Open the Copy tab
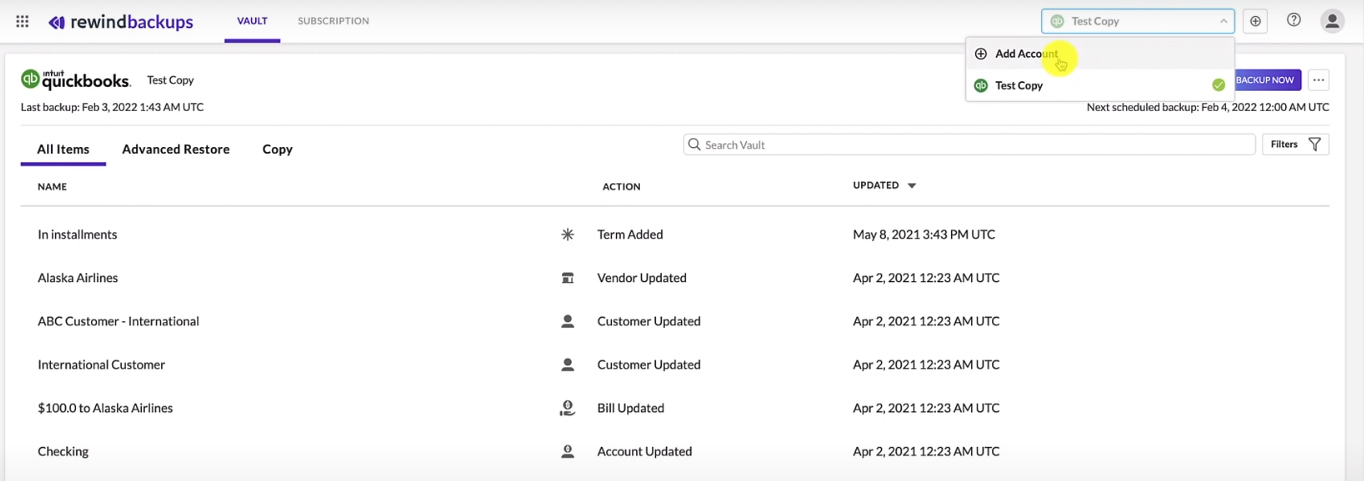1364x481 pixels. [x=277, y=149]
